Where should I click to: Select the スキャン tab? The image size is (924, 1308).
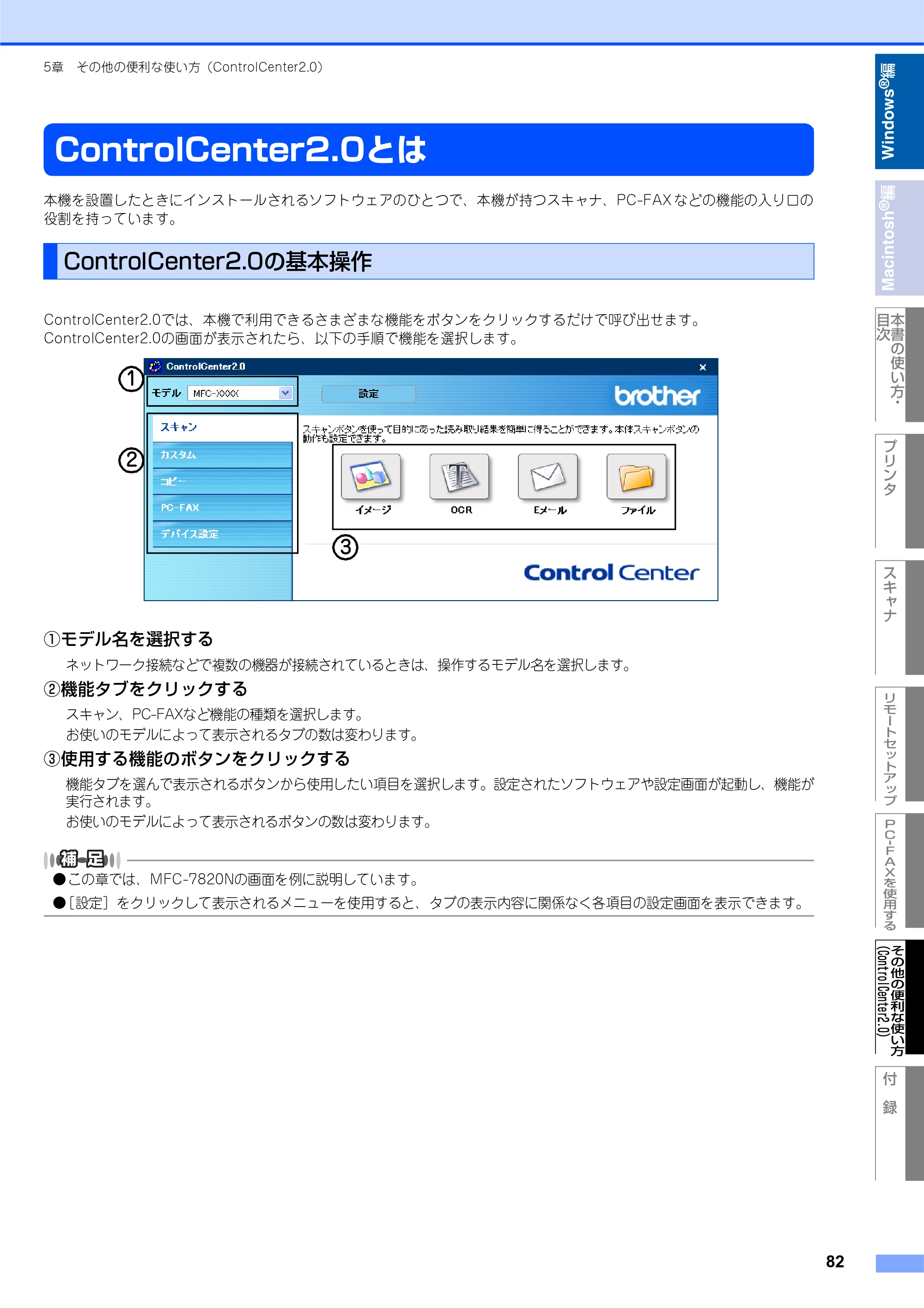point(222,427)
